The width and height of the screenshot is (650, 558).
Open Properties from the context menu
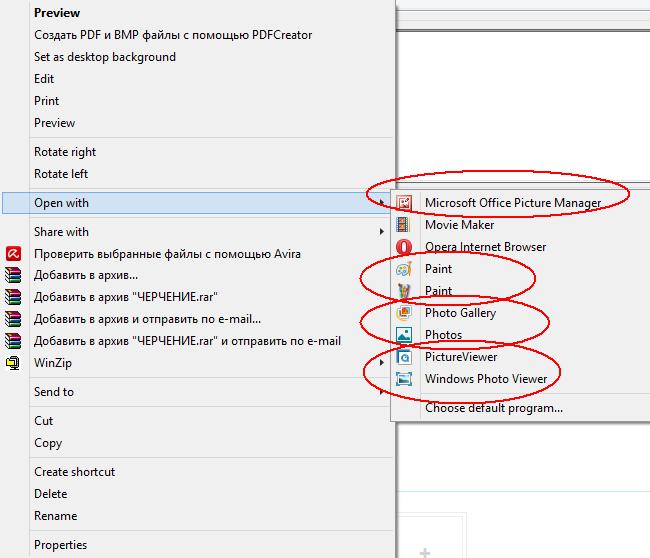point(60,545)
